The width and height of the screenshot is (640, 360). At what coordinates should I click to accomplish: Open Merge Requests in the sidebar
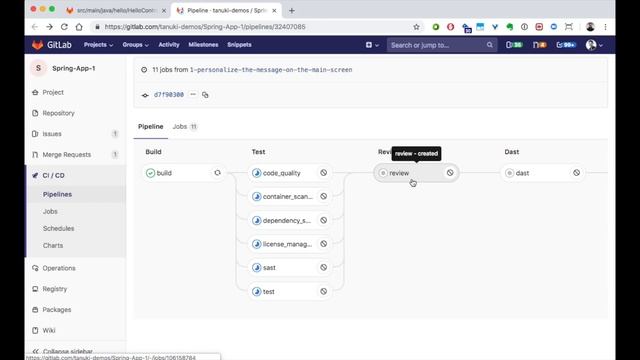[x=67, y=155]
